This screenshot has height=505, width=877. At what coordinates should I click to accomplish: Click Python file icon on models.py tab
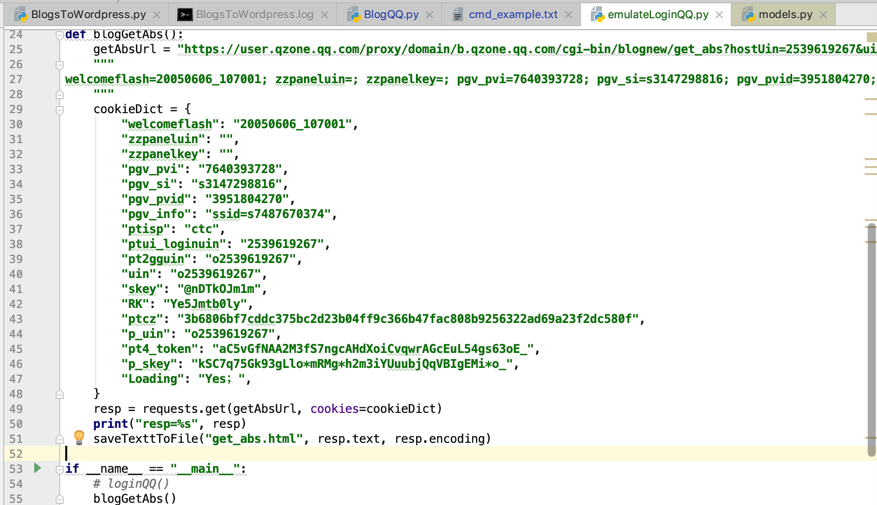748,15
